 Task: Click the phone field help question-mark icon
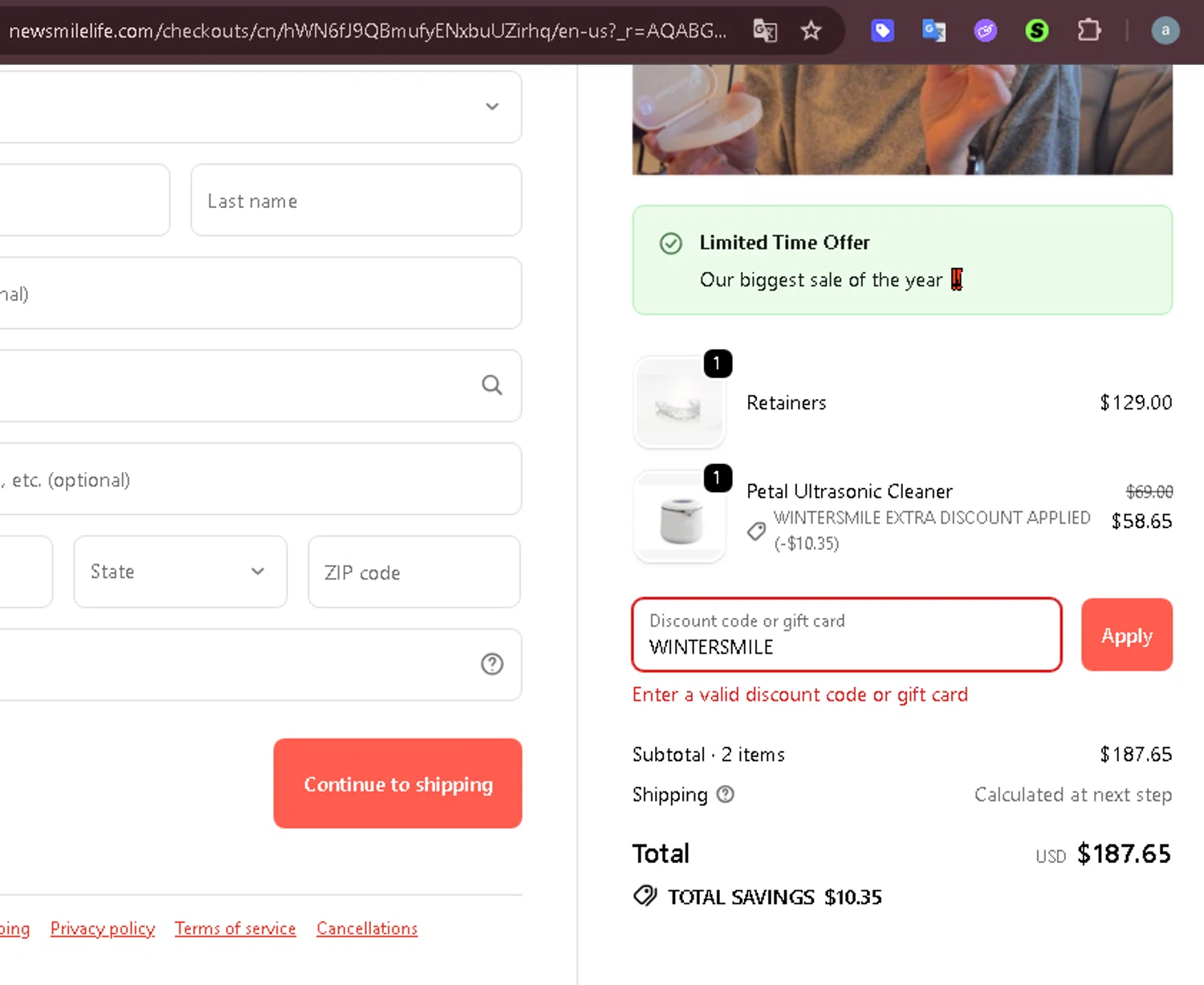pyautogui.click(x=492, y=664)
